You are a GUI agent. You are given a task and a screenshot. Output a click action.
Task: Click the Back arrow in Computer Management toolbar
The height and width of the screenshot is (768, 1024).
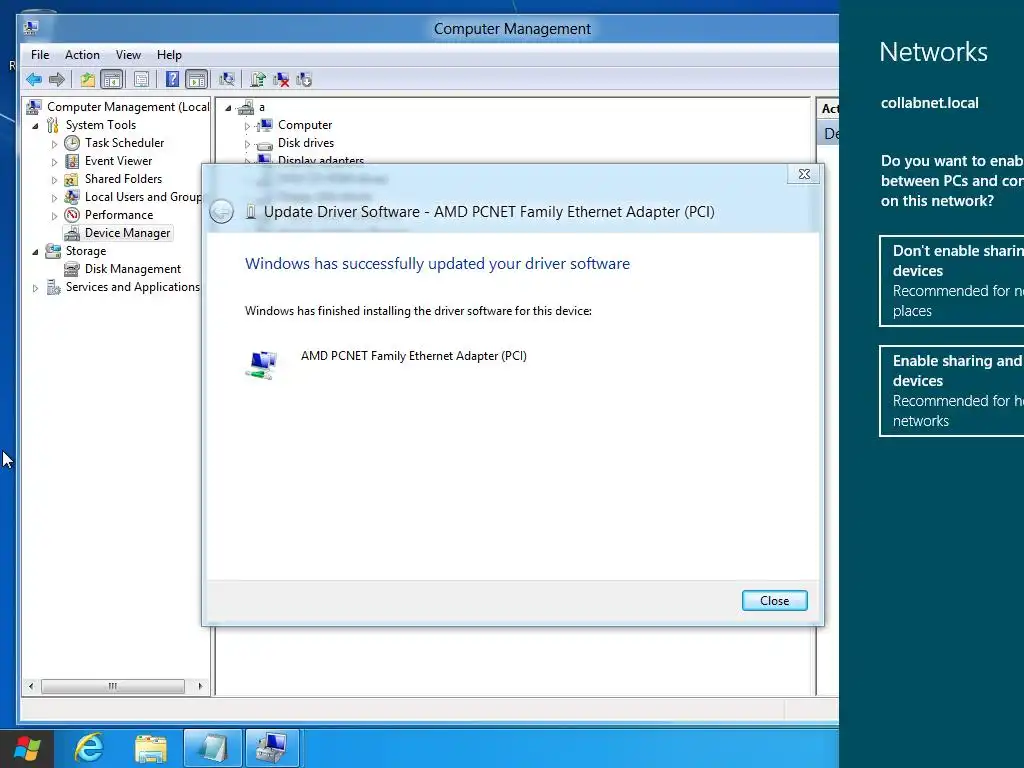click(34, 80)
